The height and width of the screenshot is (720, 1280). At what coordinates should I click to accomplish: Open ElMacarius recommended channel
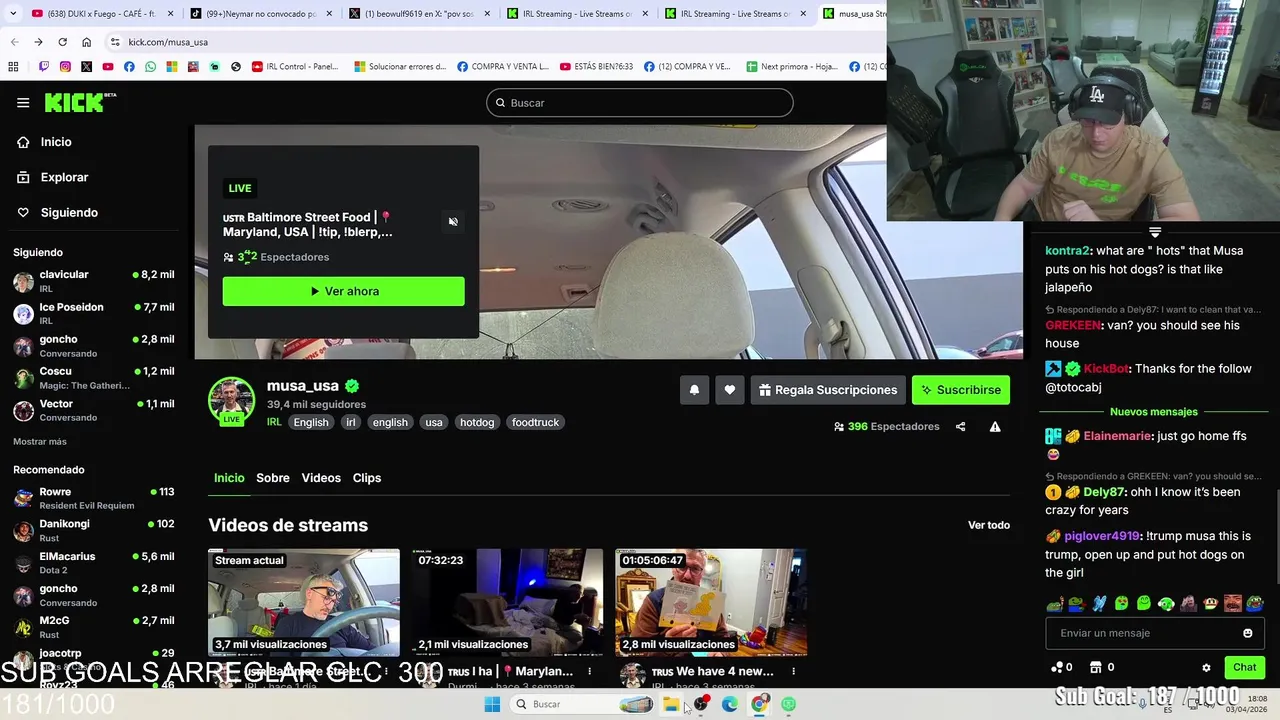point(93,563)
